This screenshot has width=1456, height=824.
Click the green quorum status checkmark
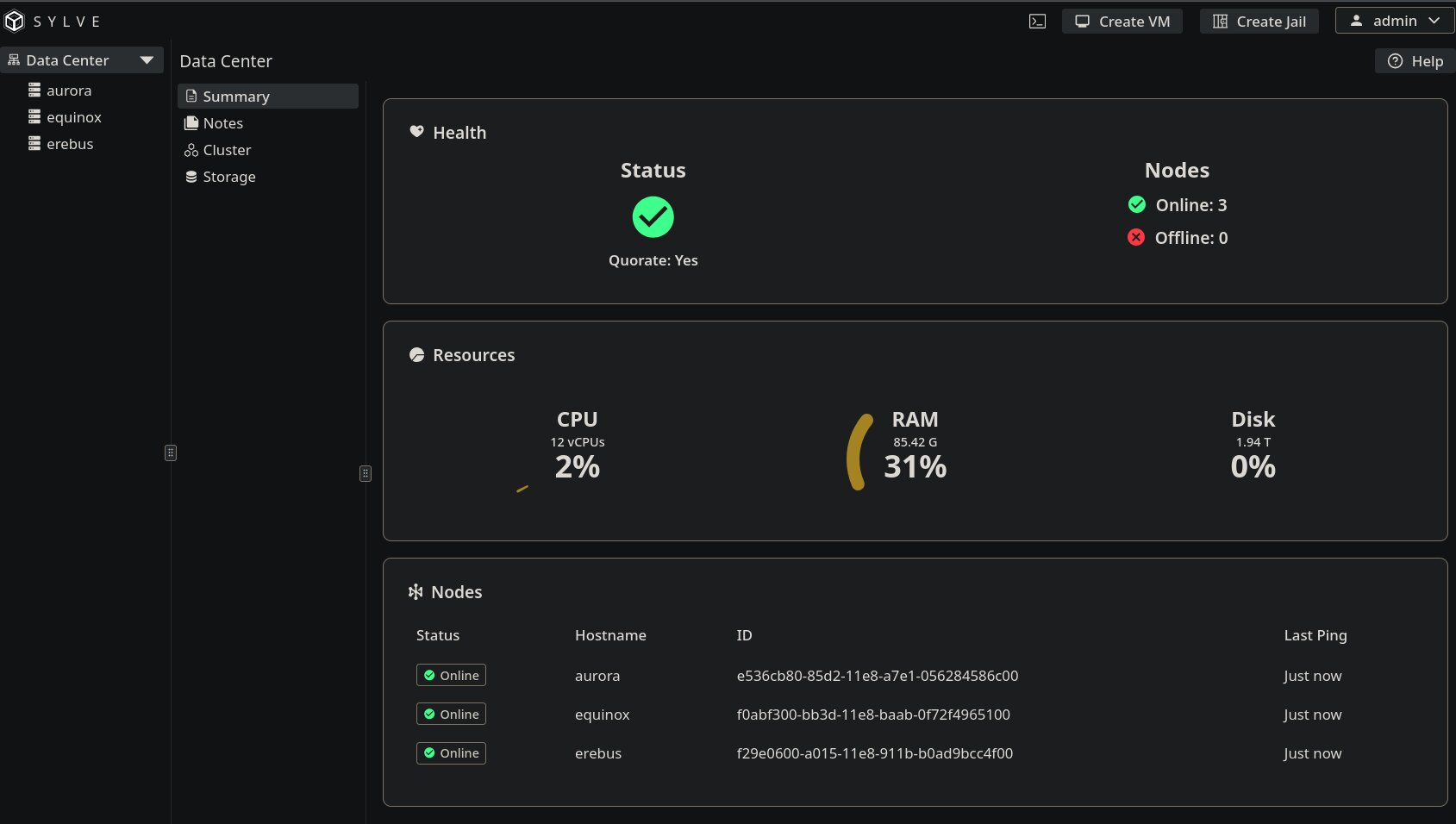click(x=653, y=217)
